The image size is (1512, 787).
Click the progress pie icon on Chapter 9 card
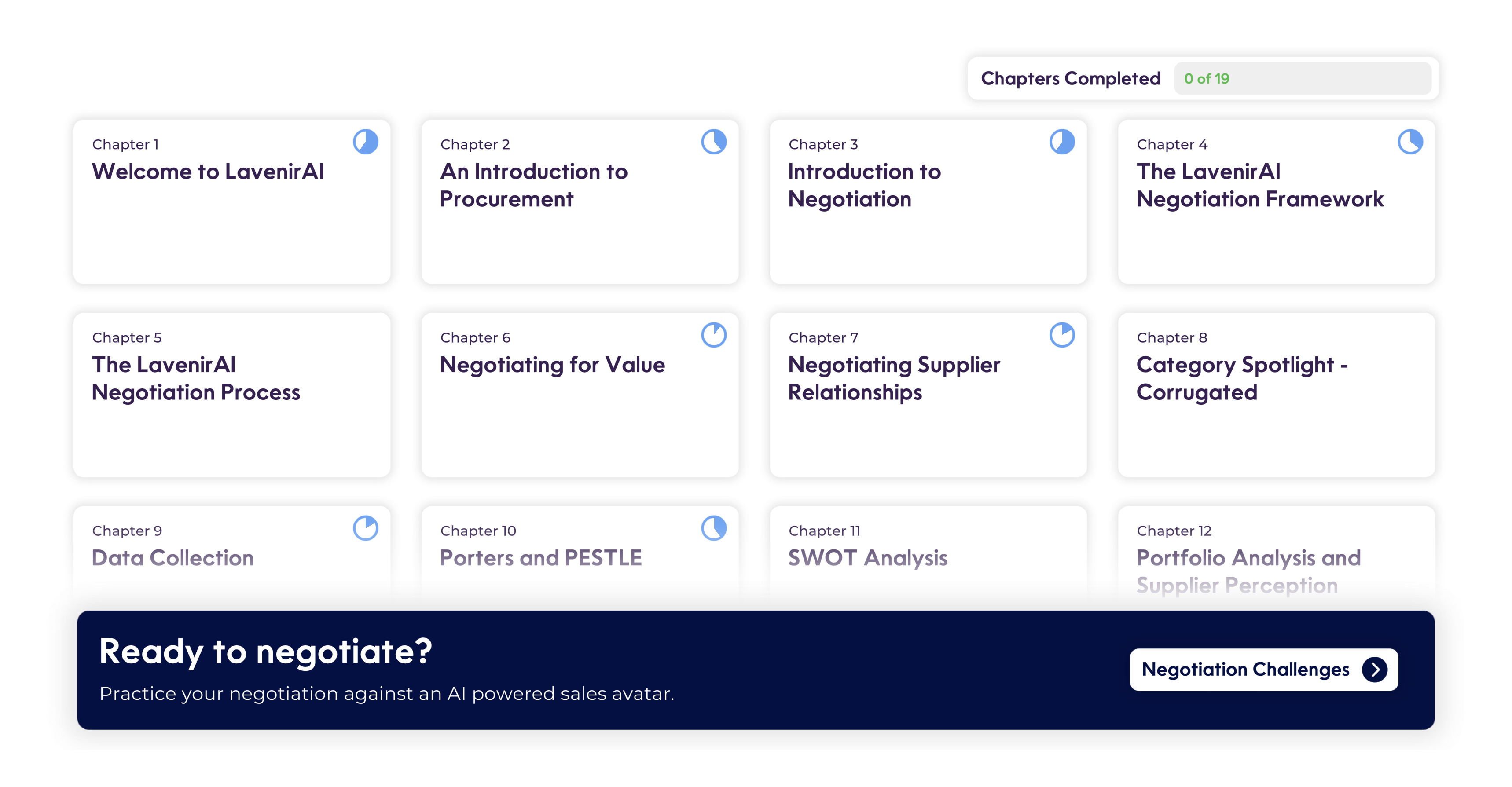366,528
